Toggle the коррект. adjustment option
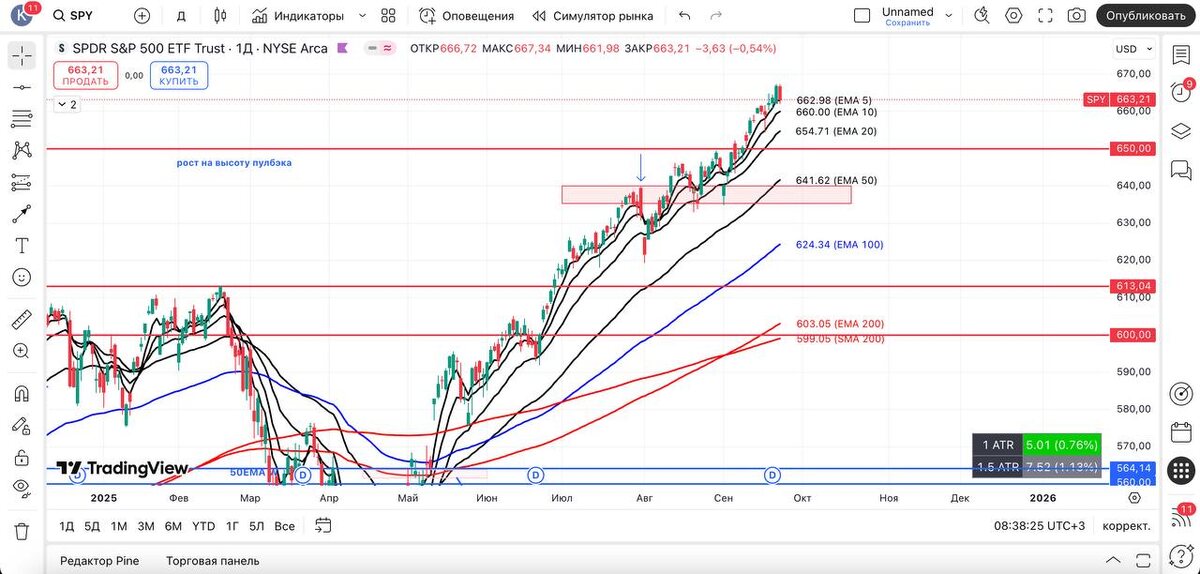Screen dimensions: 1200x574 coord(1126,525)
